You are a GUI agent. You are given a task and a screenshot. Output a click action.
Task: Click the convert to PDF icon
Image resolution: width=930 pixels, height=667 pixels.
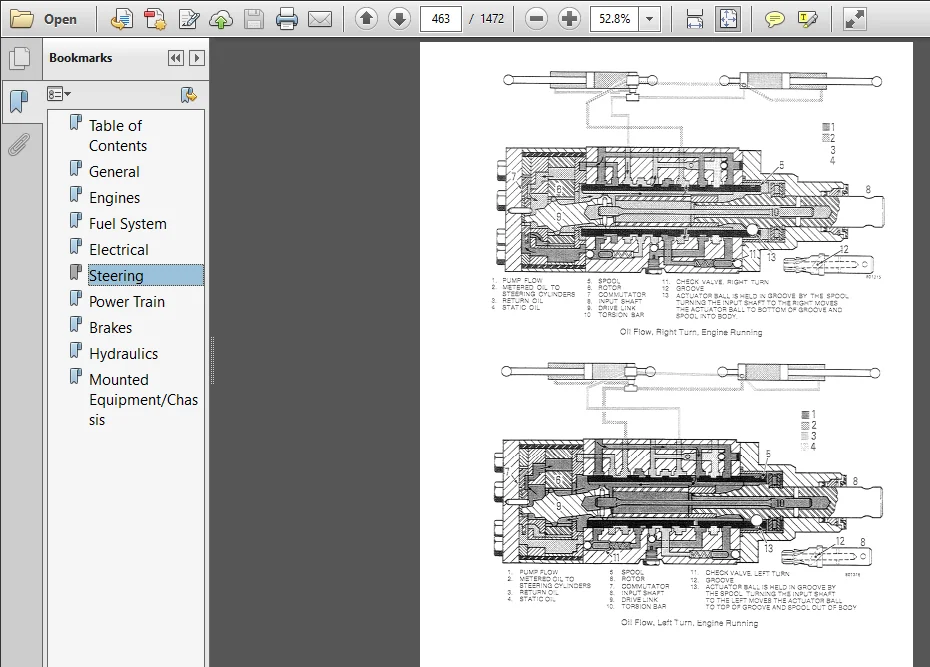[122, 19]
